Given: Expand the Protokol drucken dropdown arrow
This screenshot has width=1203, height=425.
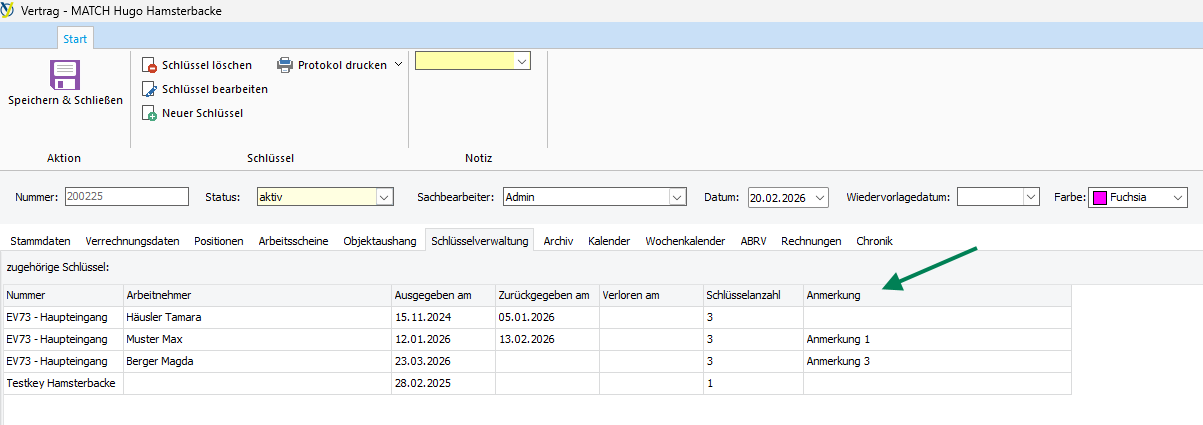Looking at the screenshot, I should point(398,65).
